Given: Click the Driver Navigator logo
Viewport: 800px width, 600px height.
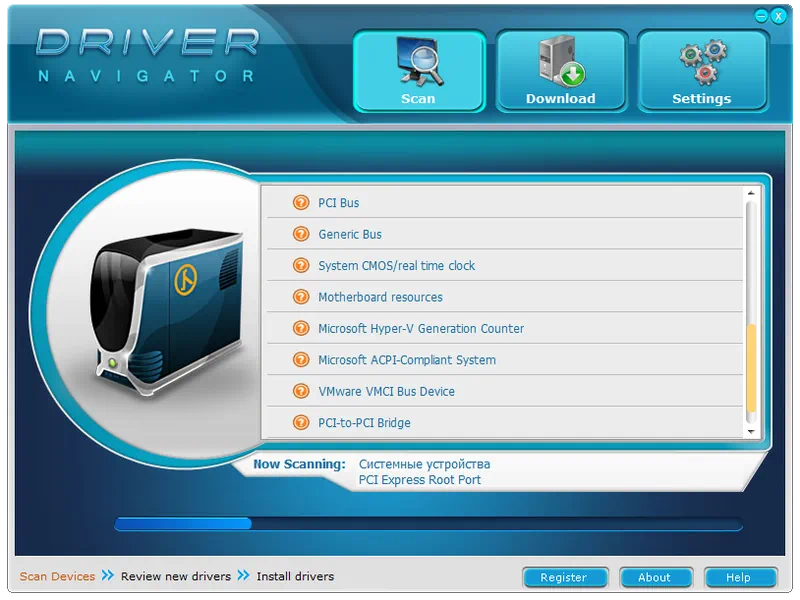Looking at the screenshot, I should [148, 55].
